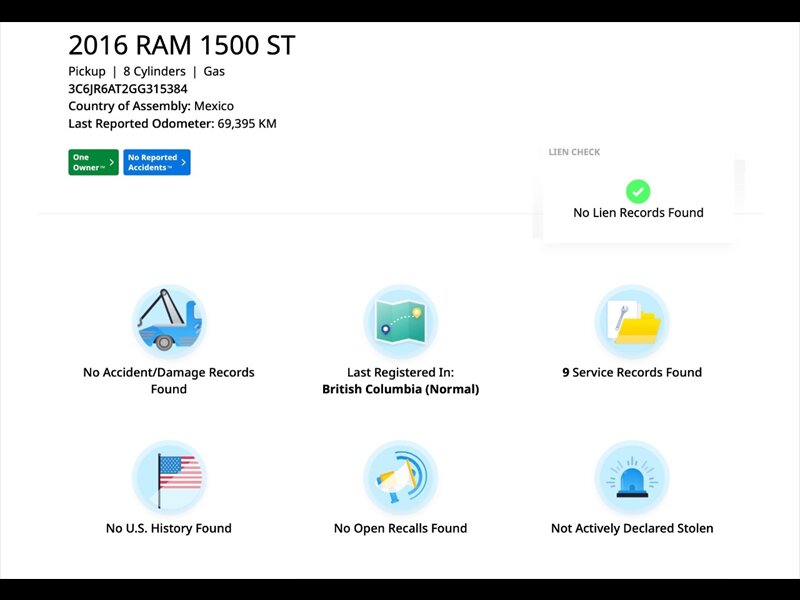Click the No Open Recalls Found label

(x=400, y=528)
